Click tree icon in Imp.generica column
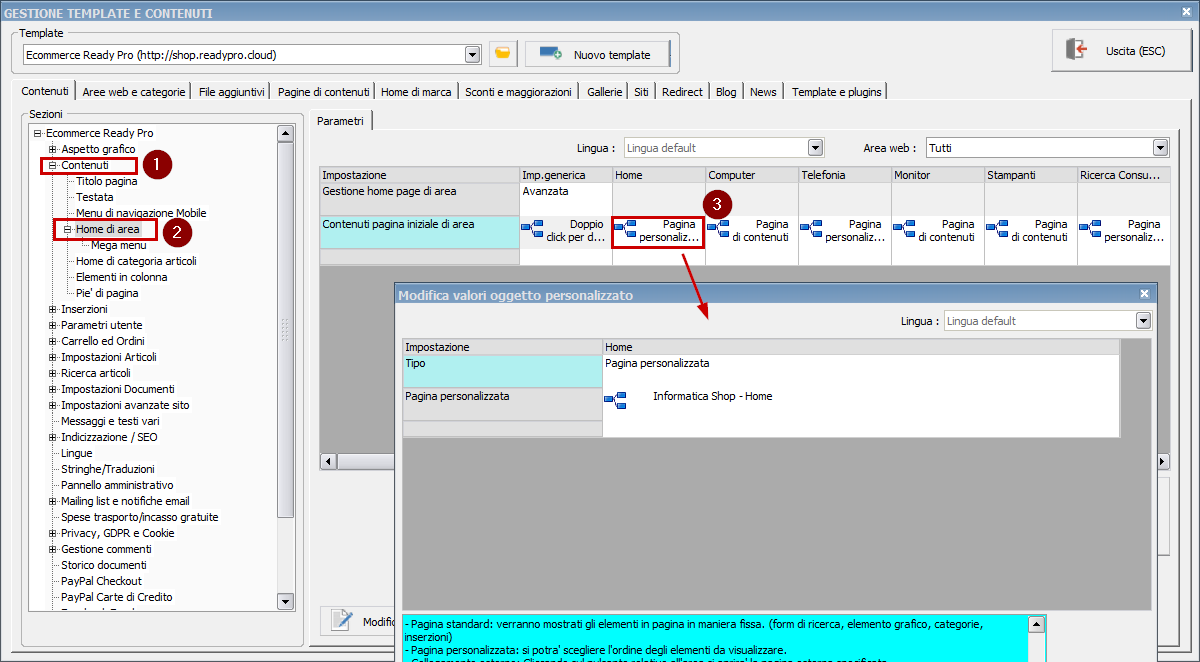The height and width of the screenshot is (662, 1200). [532, 231]
